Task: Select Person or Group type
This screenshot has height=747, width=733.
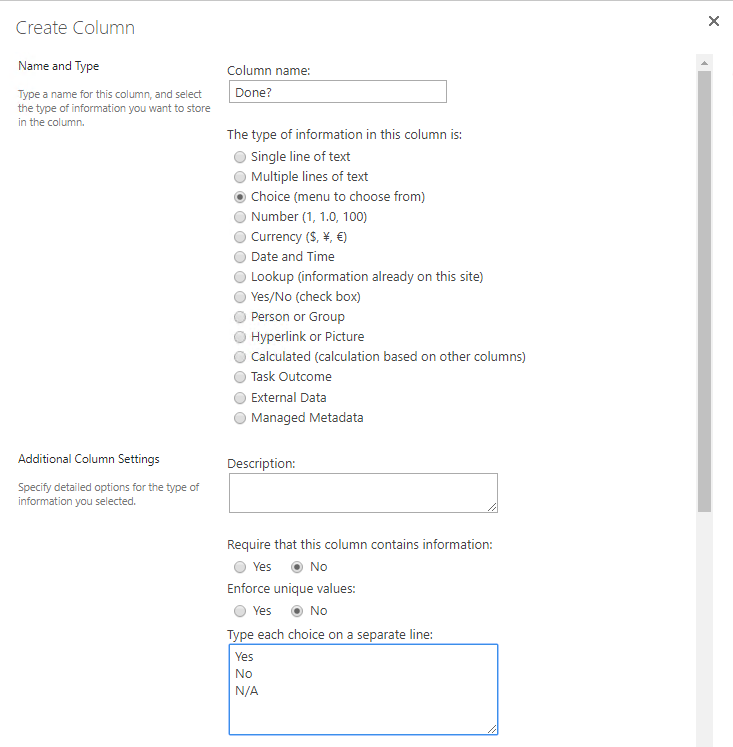Action: (x=240, y=317)
